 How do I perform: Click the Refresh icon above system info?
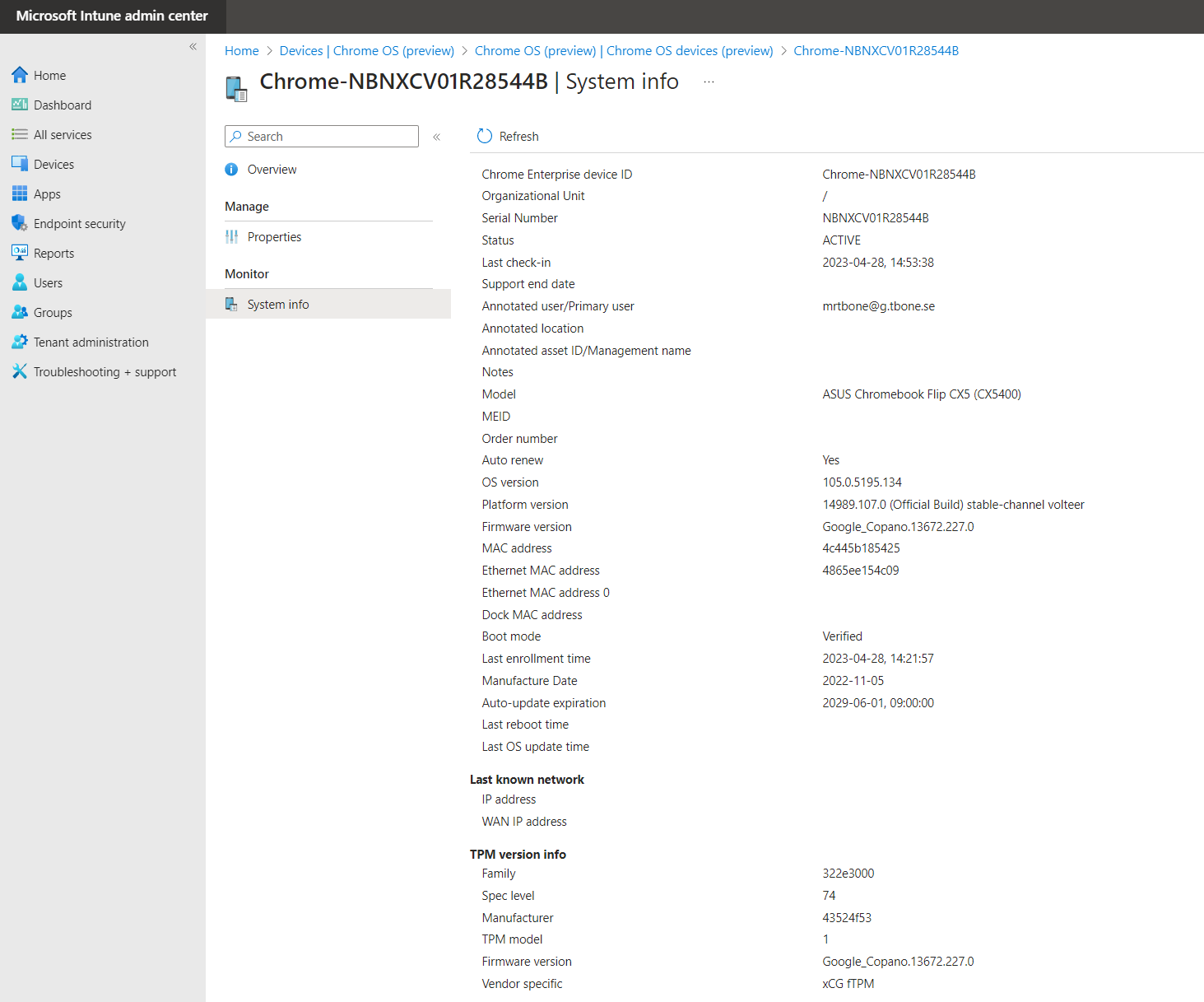tap(484, 136)
